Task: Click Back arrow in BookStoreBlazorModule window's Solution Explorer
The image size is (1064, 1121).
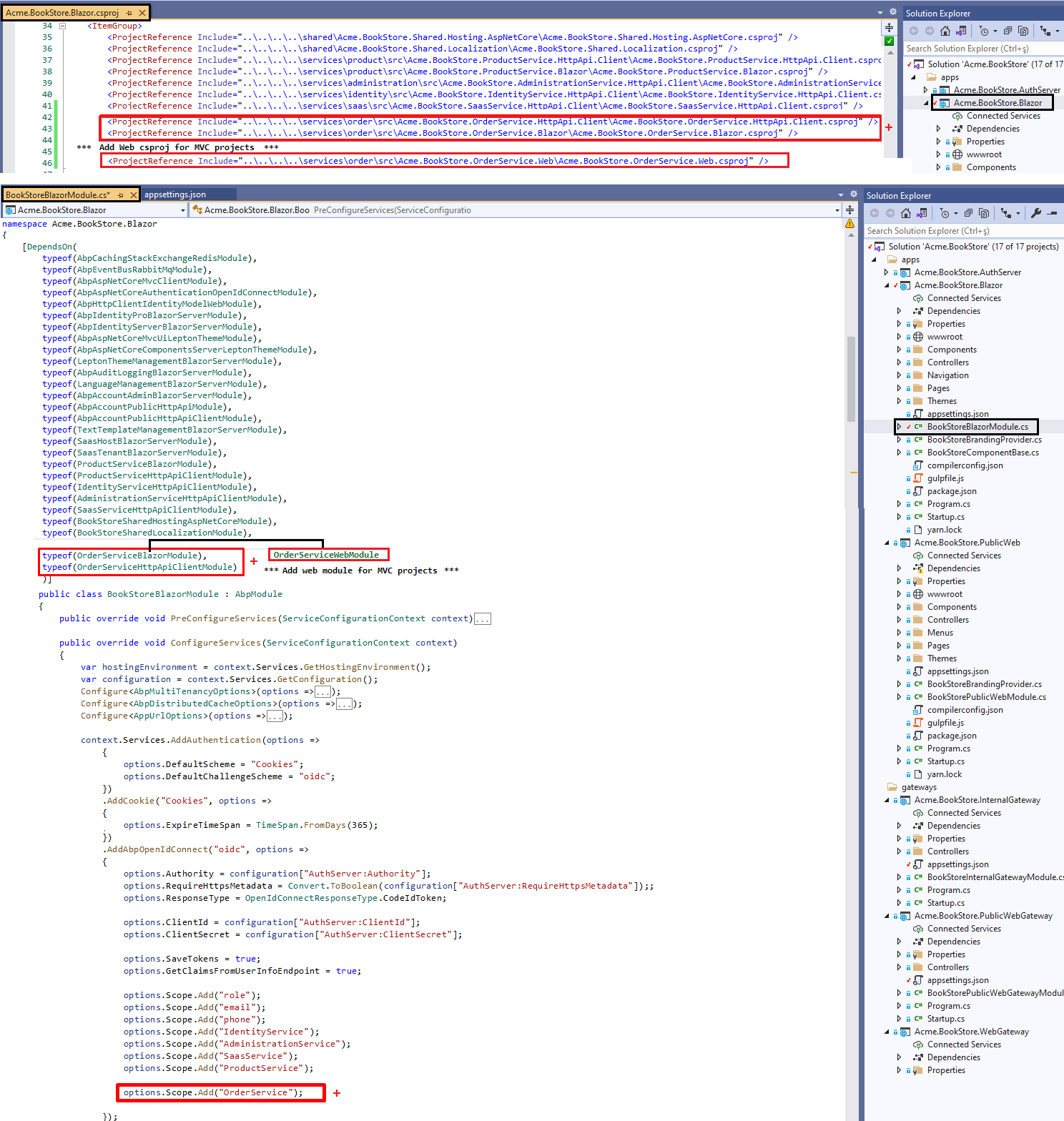Action: 875,213
